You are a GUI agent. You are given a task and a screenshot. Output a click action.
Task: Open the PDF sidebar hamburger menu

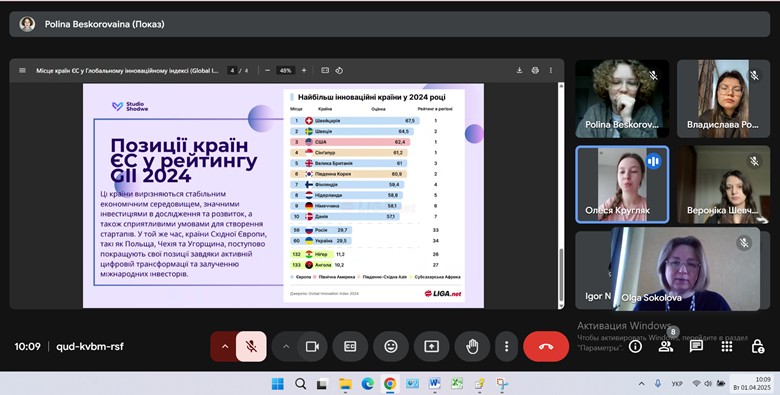pos(22,71)
